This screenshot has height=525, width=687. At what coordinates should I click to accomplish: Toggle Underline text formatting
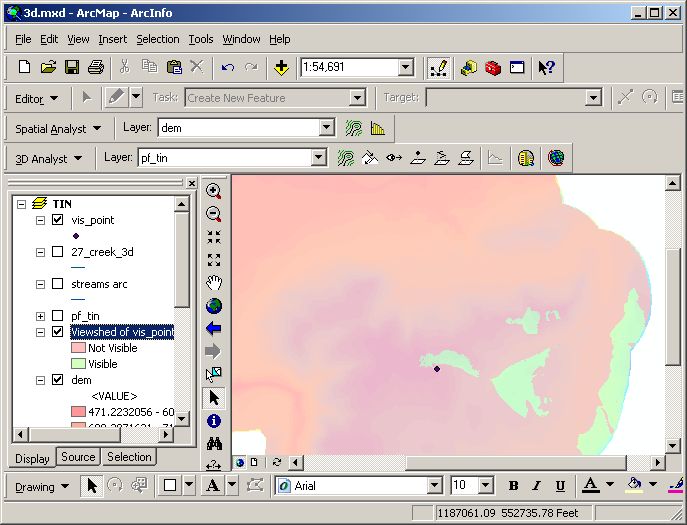[x=560, y=486]
